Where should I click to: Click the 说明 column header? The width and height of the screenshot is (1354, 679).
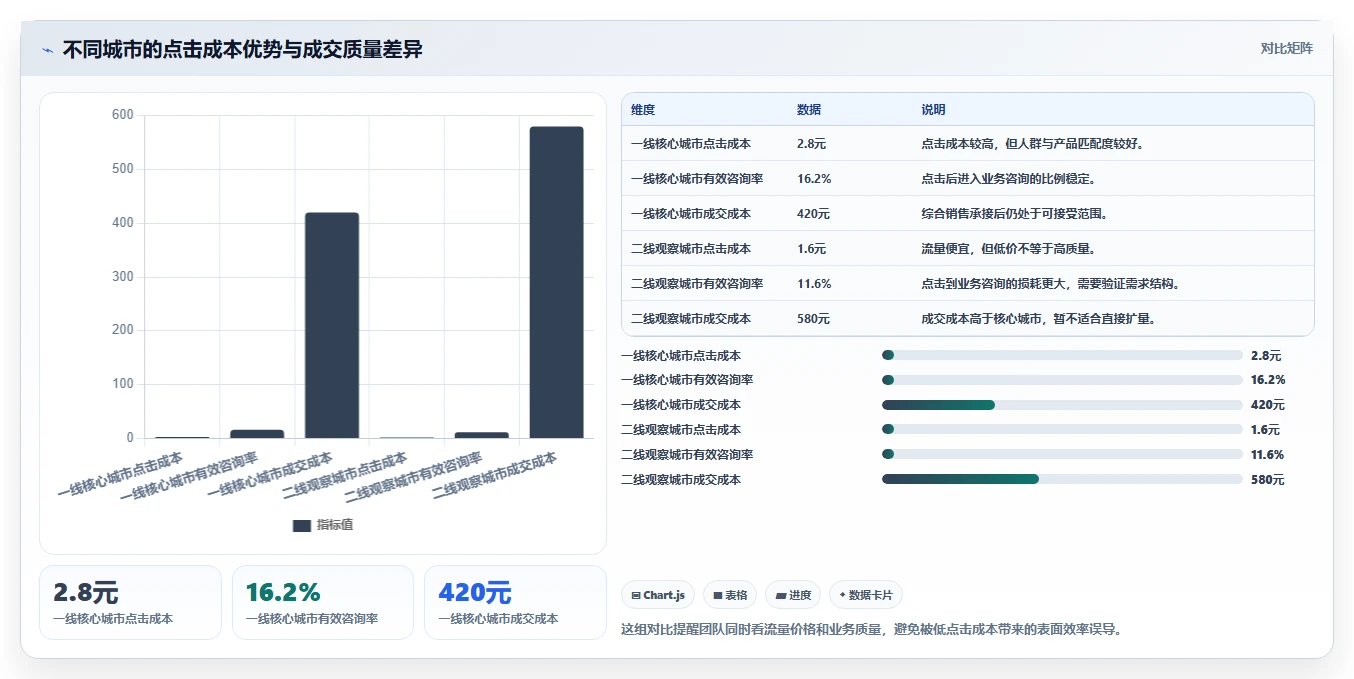933,110
